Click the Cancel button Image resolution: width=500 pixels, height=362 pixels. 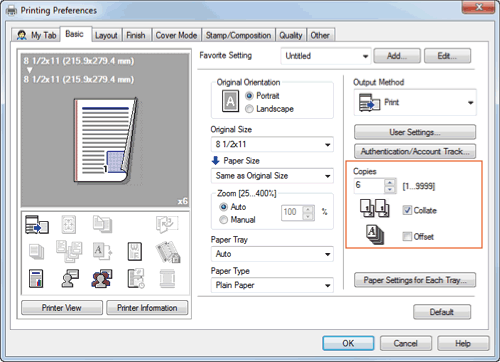406,343
